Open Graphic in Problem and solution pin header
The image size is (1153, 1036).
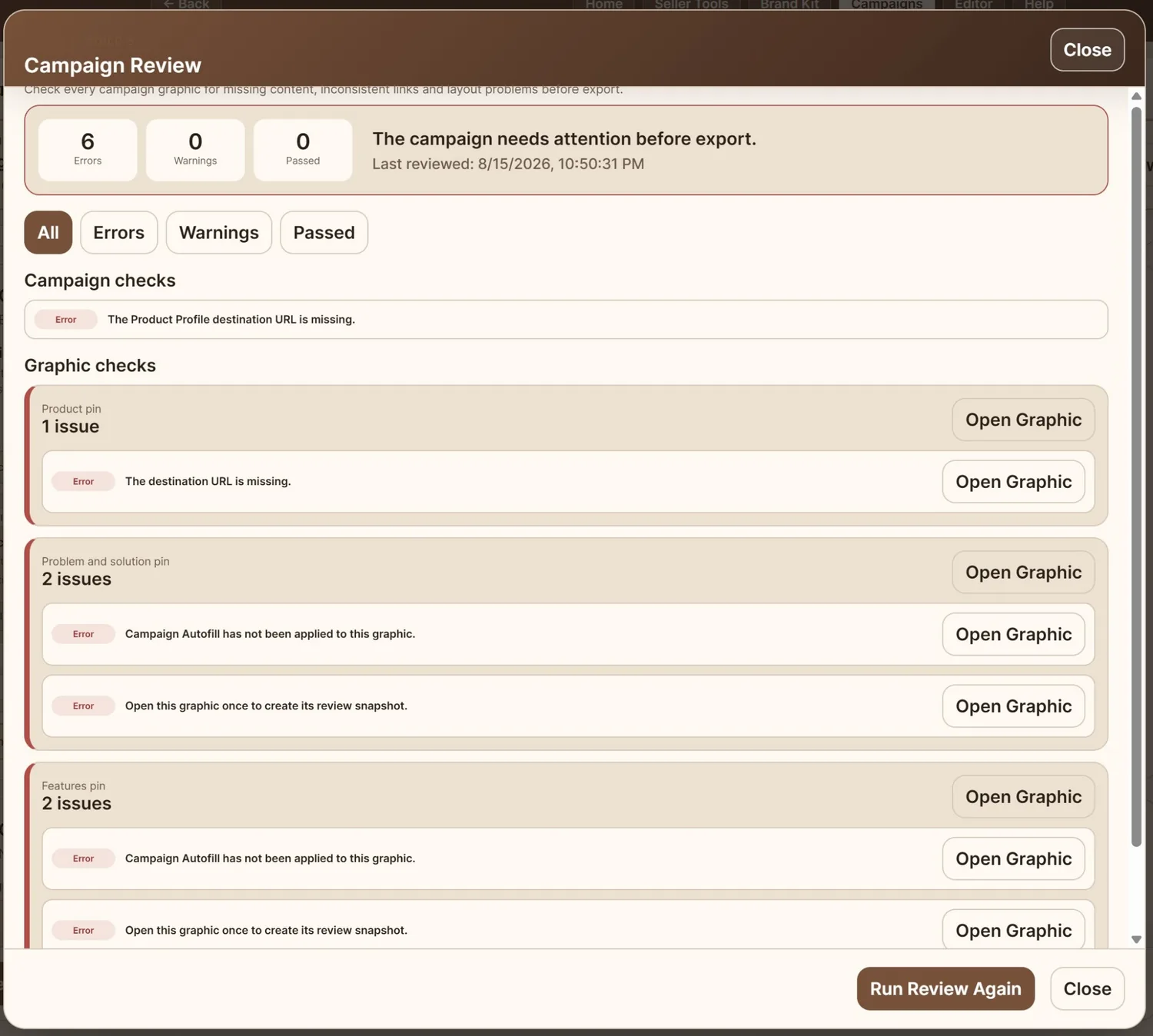click(1023, 573)
